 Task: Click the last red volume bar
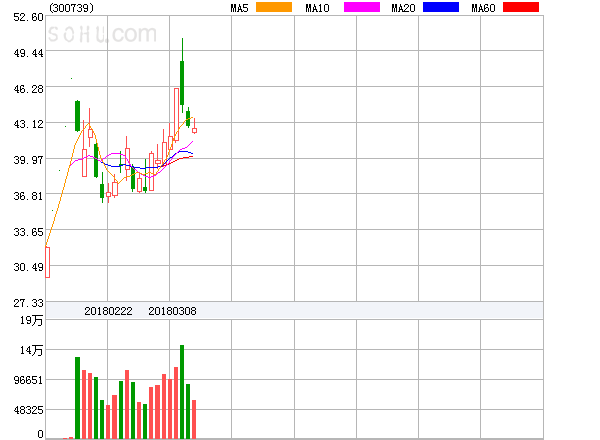tap(194, 419)
